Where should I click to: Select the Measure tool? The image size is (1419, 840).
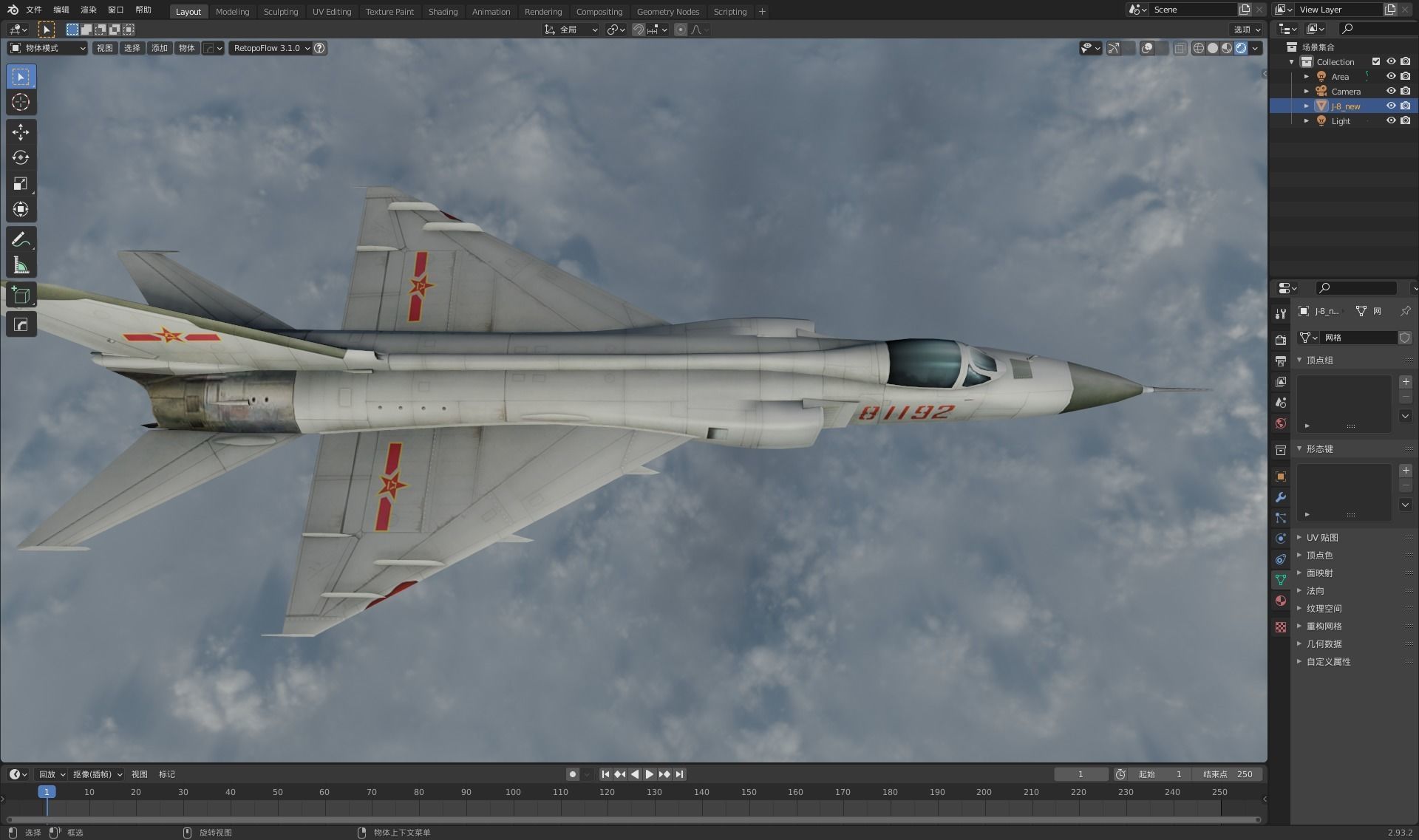coord(21,265)
